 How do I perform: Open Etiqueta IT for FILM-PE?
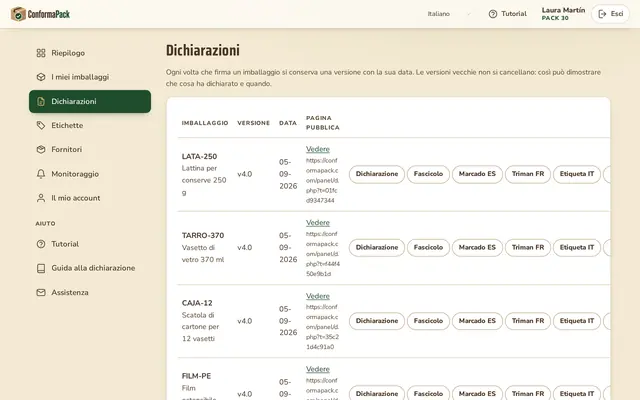coord(577,393)
